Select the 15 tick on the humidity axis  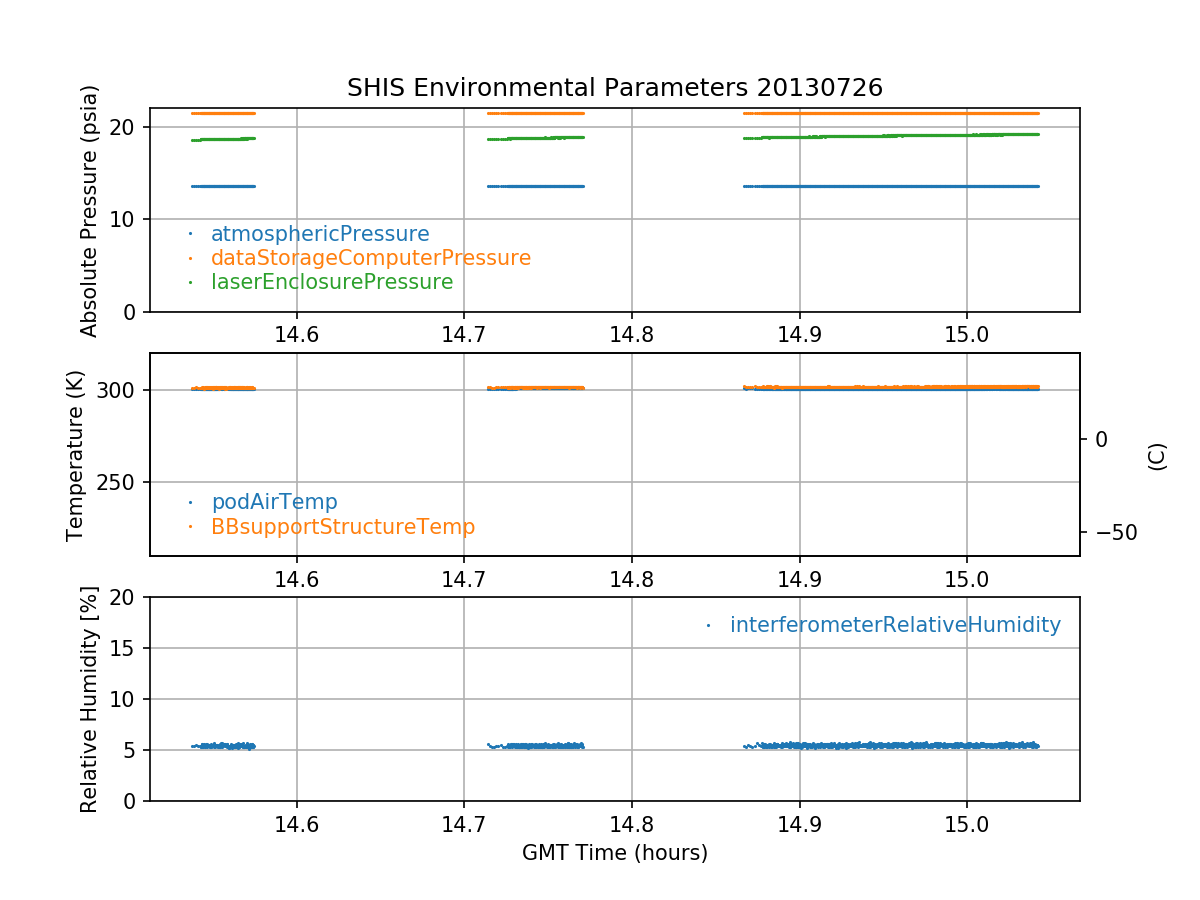coord(129,648)
